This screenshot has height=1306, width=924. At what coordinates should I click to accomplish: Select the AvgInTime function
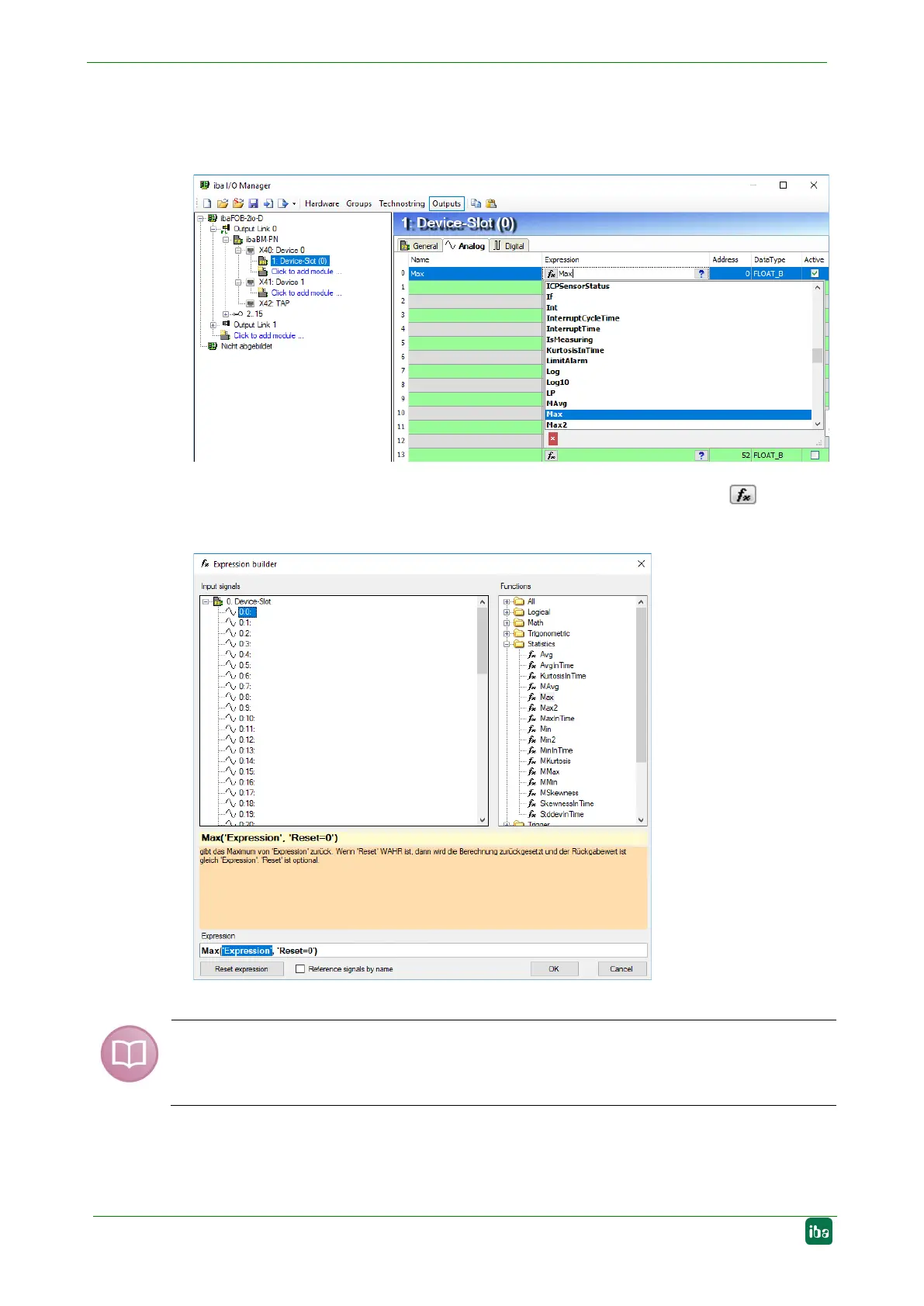click(x=556, y=666)
